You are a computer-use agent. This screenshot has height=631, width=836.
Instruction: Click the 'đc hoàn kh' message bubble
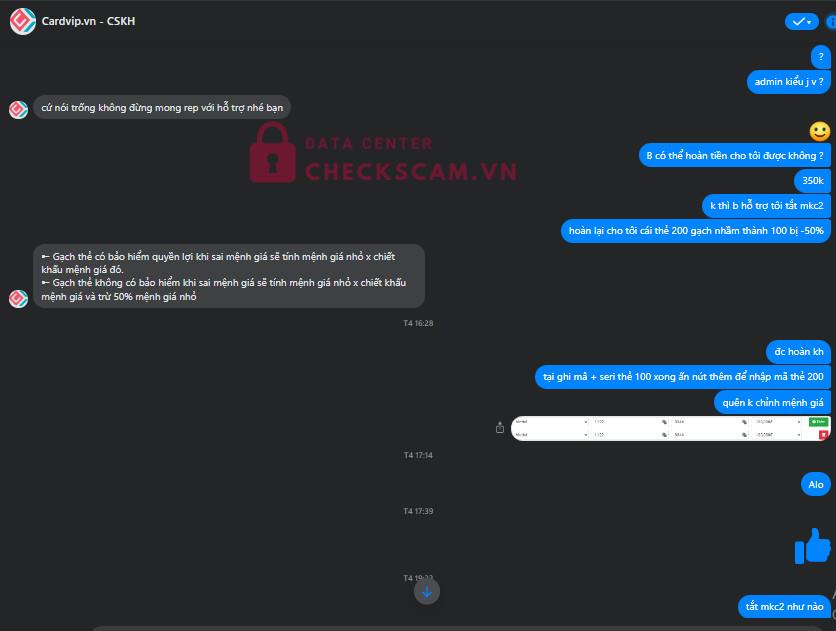(799, 352)
